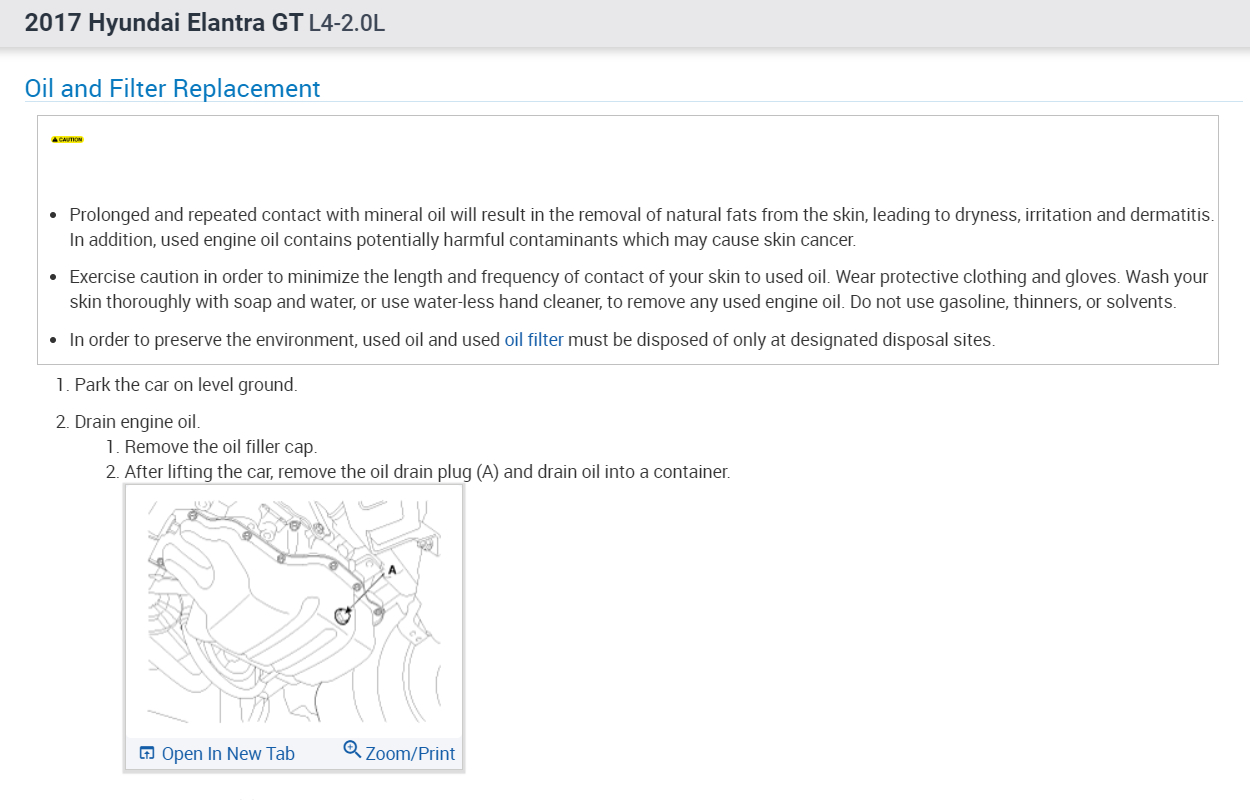Image resolution: width=1250 pixels, height=800 pixels.
Task: Click 'Remove the oil filler cap' substep
Action: (220, 447)
